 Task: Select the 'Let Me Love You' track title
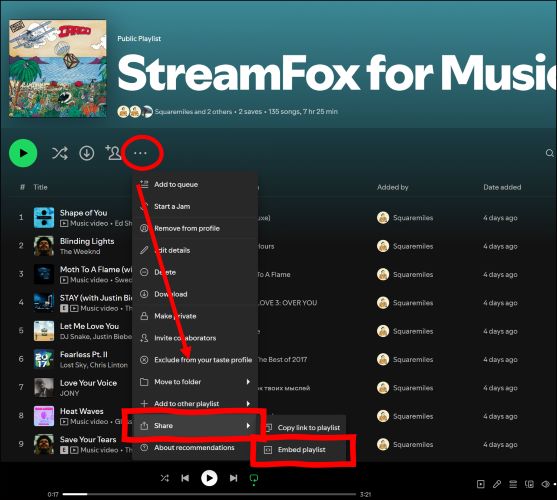[89, 326]
